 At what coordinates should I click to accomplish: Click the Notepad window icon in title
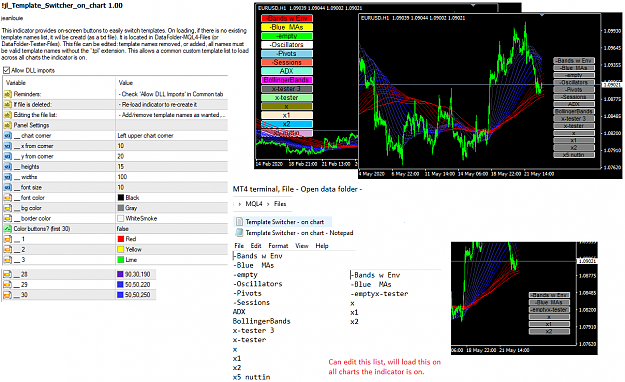pyautogui.click(x=239, y=232)
